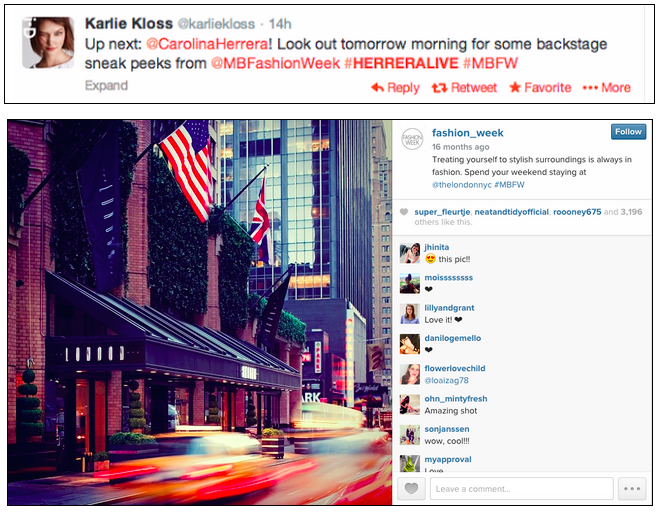Select the 'Love it!' comment text
The height and width of the screenshot is (512, 660).
438,320
